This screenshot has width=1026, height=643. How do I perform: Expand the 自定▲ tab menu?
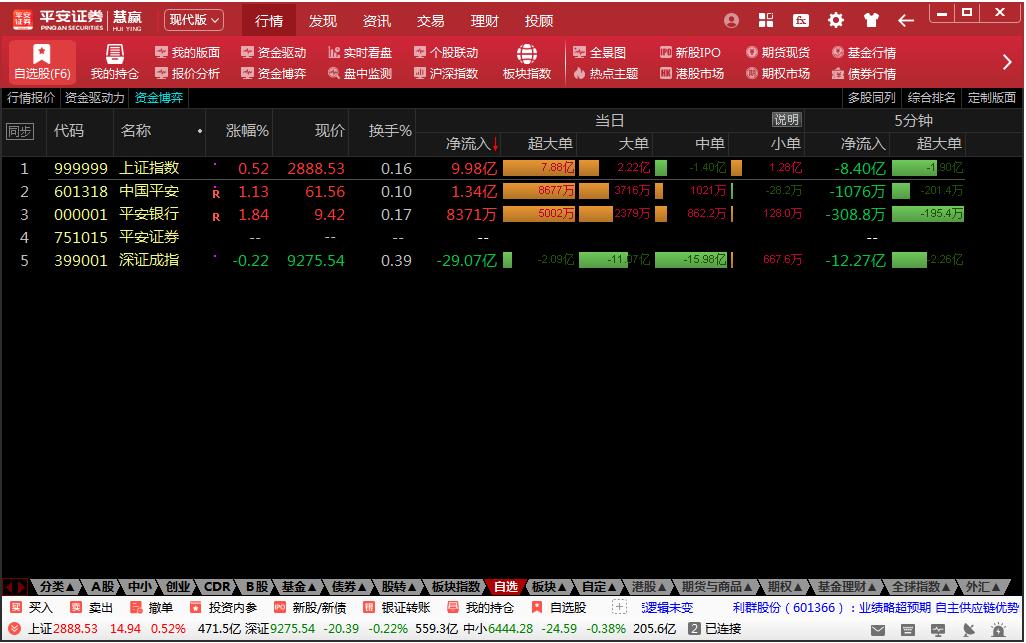click(599, 587)
